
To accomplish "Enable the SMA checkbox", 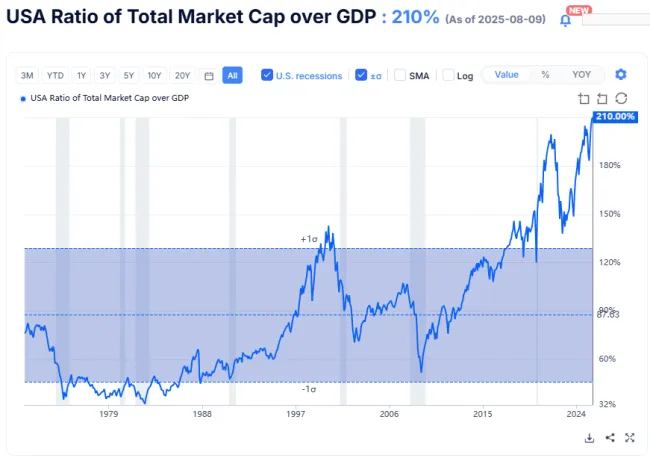I will [x=400, y=75].
